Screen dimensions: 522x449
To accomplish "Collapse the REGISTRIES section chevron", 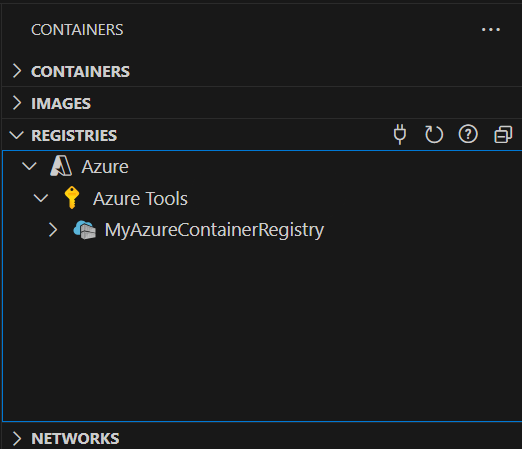I will [16, 135].
